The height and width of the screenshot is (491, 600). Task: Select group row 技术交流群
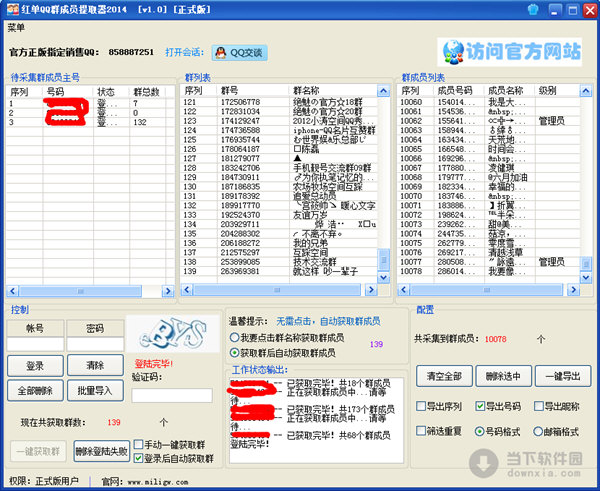[279, 262]
